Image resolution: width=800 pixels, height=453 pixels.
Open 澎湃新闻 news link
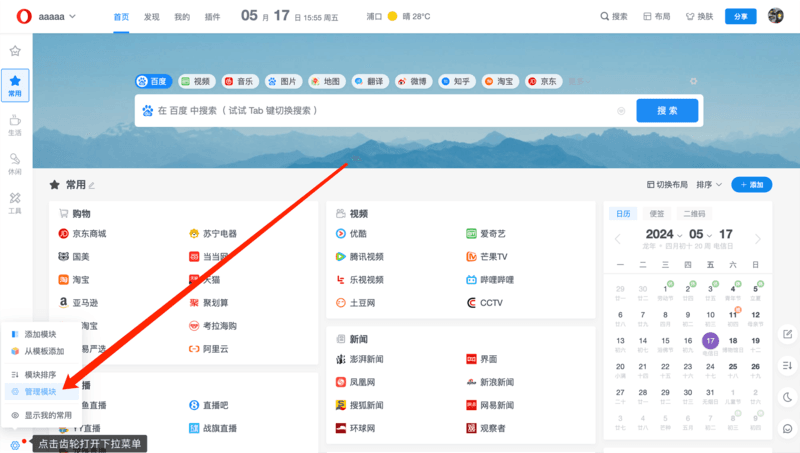[x=360, y=359]
